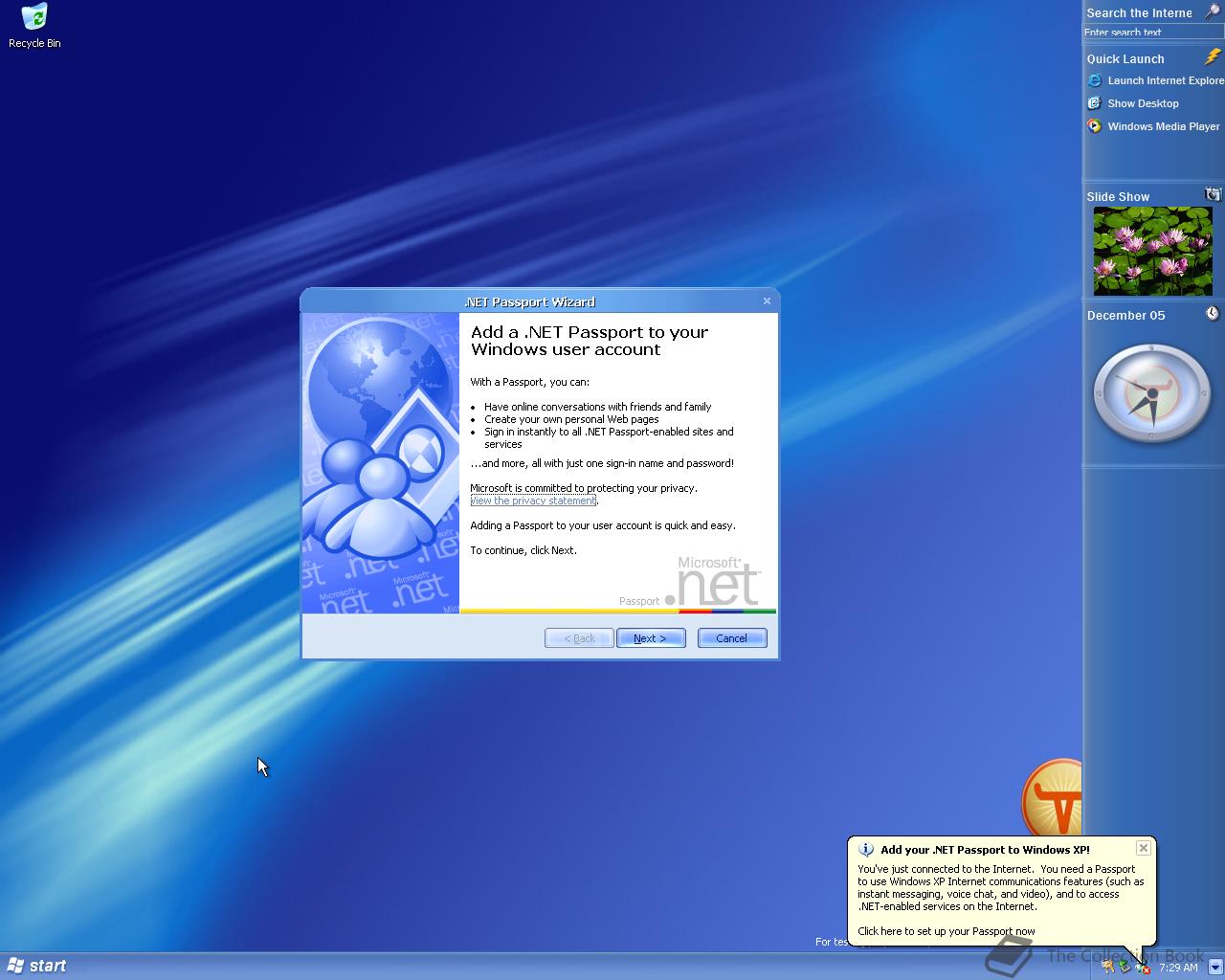Click the 7:29 AM taskbar clock
The width and height of the screenshot is (1225, 980).
(1178, 968)
